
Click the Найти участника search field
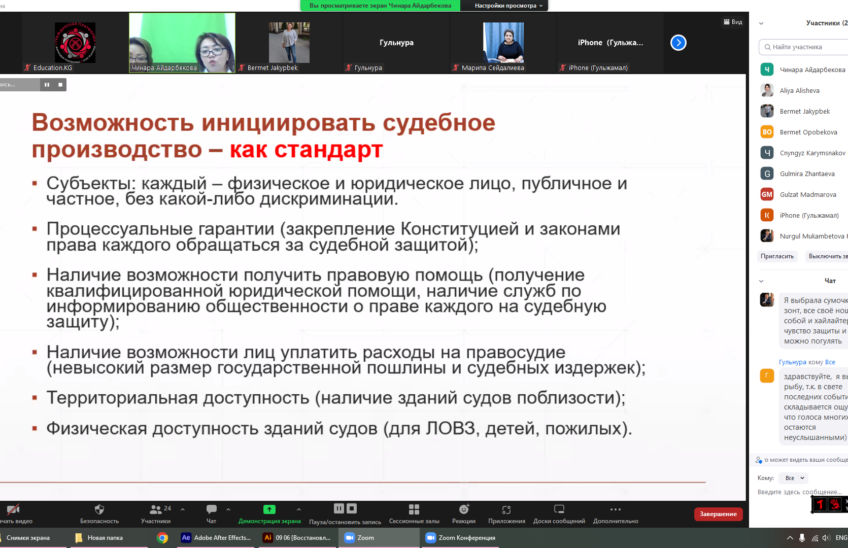[x=806, y=46]
